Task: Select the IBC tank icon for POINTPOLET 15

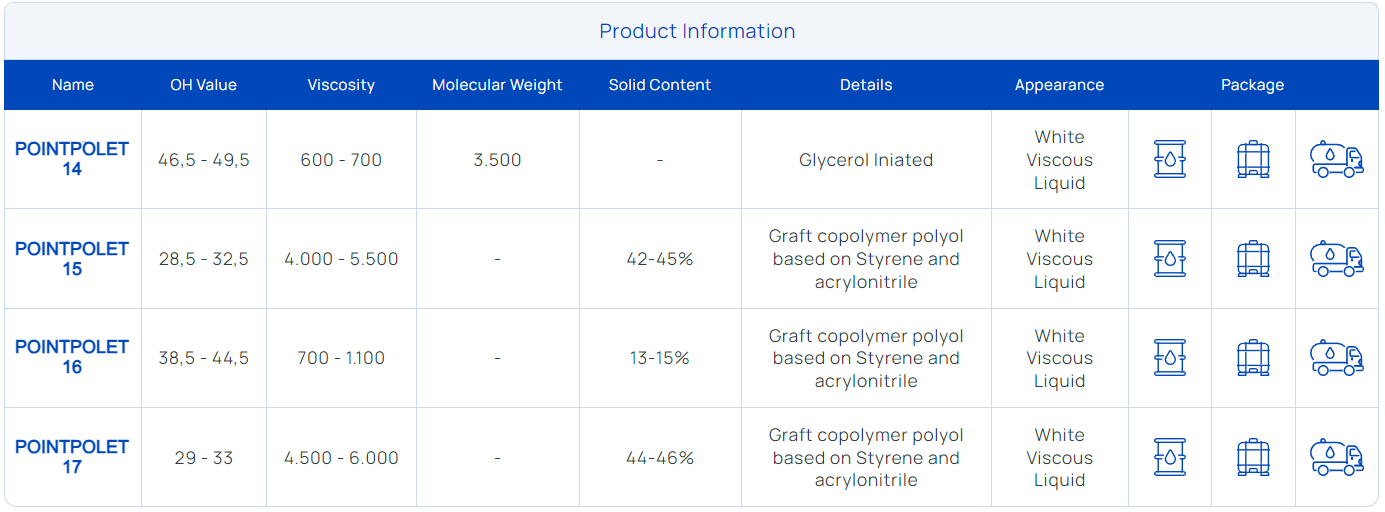Action: click(1253, 258)
